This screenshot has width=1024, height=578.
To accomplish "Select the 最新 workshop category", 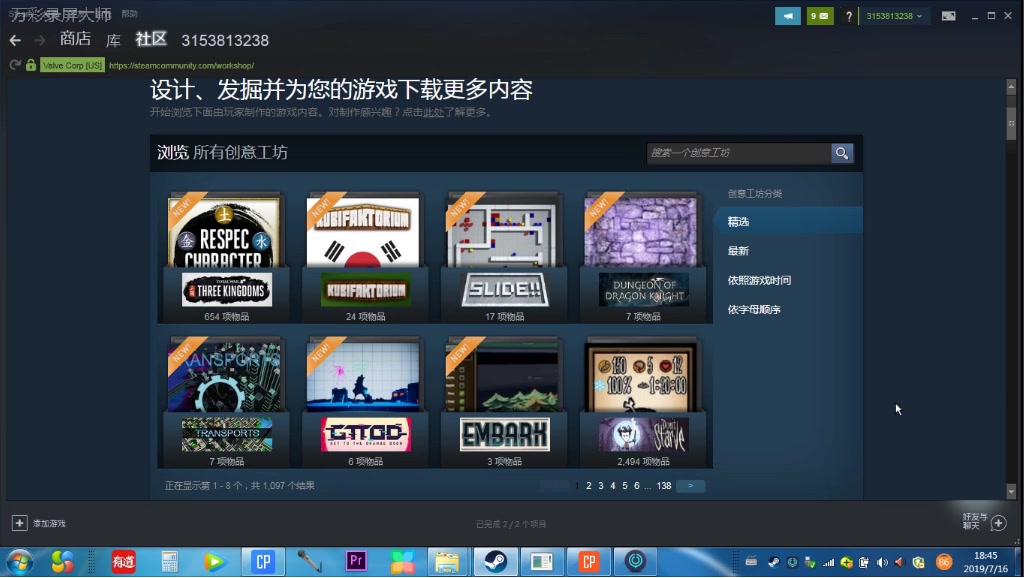I will (737, 250).
